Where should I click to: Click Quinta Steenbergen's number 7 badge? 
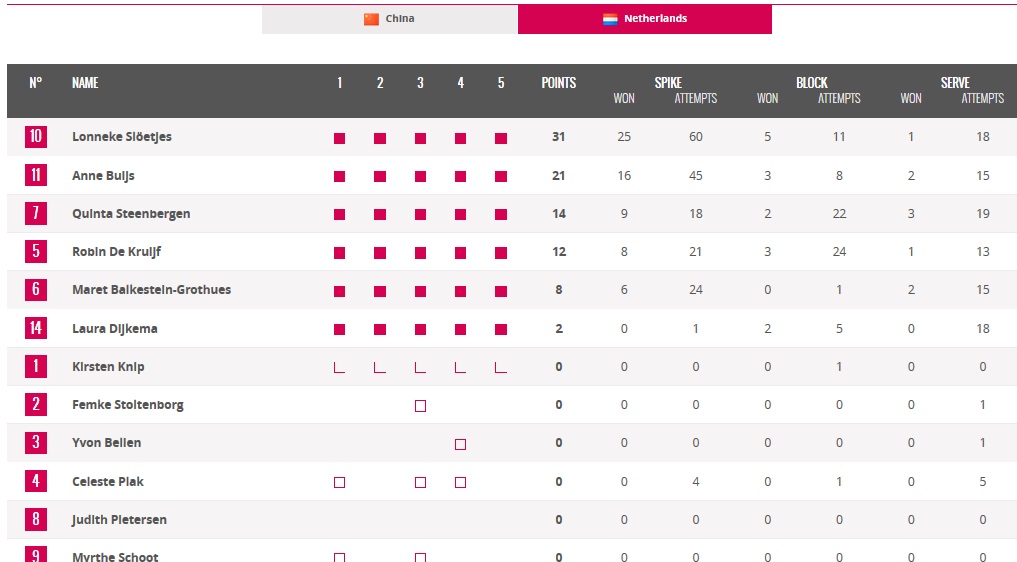pyautogui.click(x=36, y=213)
